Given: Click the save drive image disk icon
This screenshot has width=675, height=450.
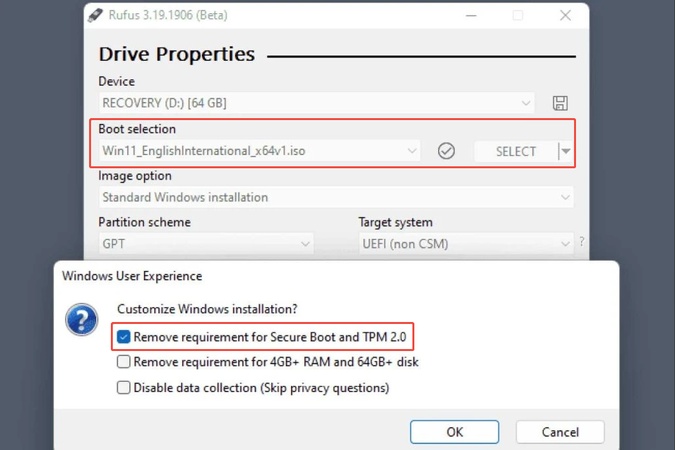Looking at the screenshot, I should tap(560, 103).
